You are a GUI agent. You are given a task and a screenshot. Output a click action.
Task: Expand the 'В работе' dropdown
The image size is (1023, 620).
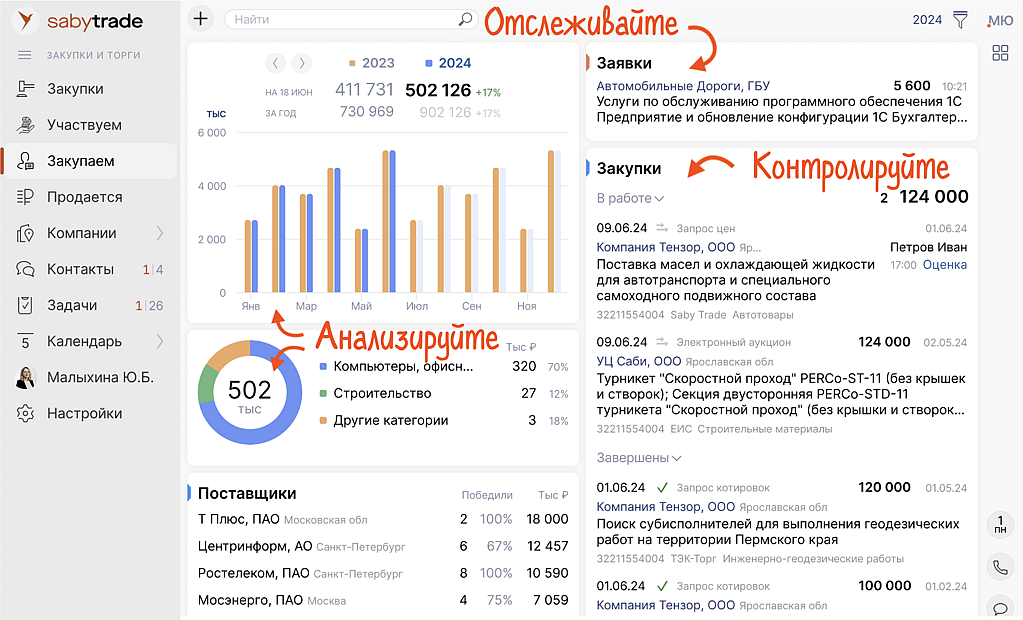pyautogui.click(x=630, y=198)
